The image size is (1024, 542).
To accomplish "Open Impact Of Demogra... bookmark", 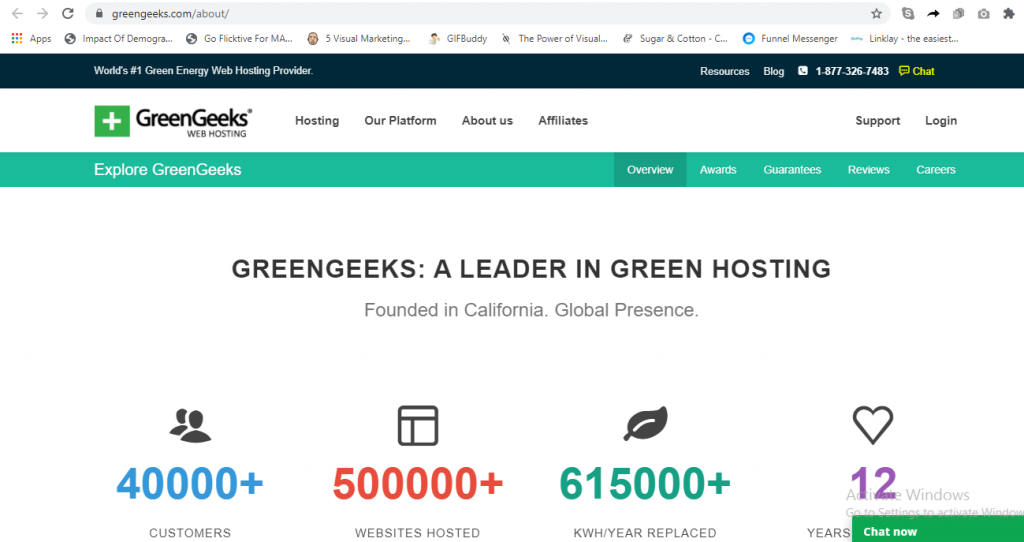I will pyautogui.click(x=118, y=39).
